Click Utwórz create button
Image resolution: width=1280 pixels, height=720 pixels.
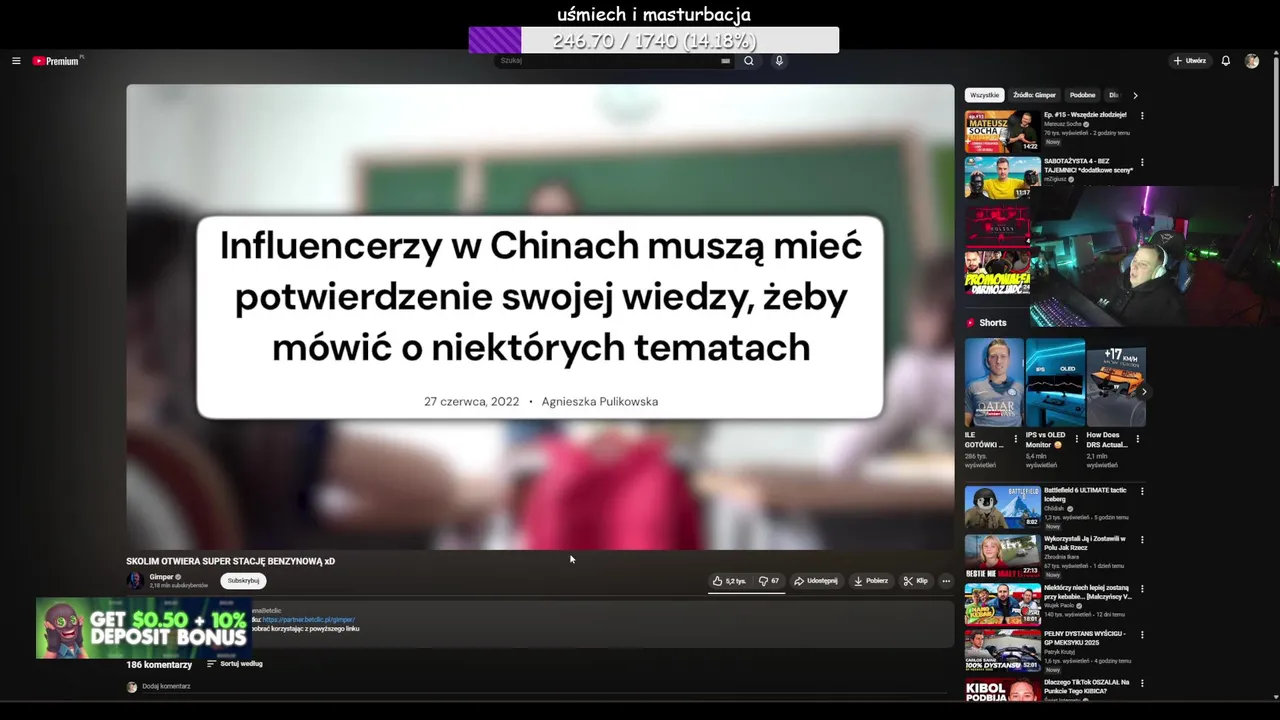[x=1190, y=61]
